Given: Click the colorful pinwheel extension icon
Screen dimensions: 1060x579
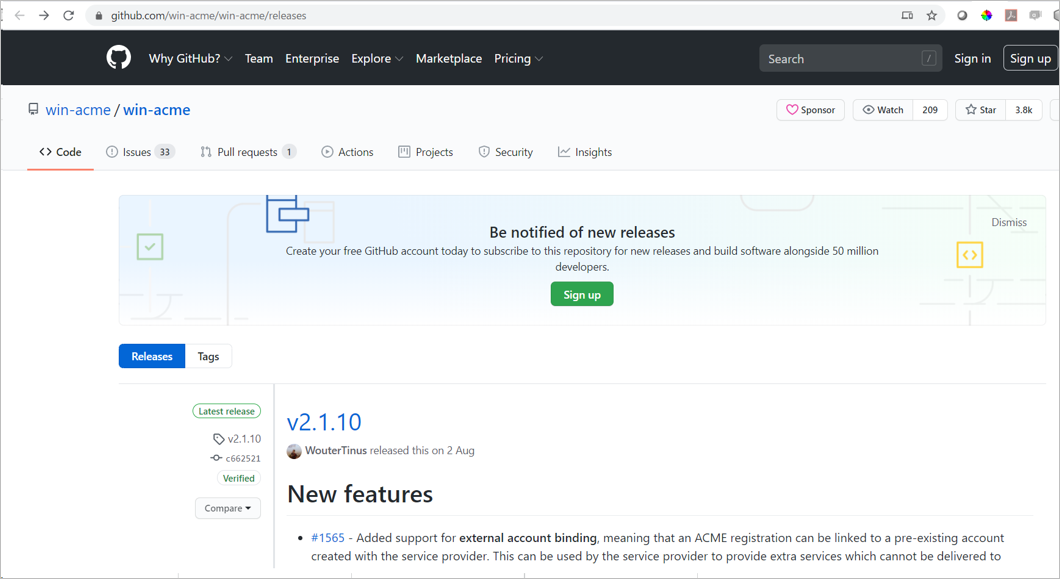Looking at the screenshot, I should [986, 16].
